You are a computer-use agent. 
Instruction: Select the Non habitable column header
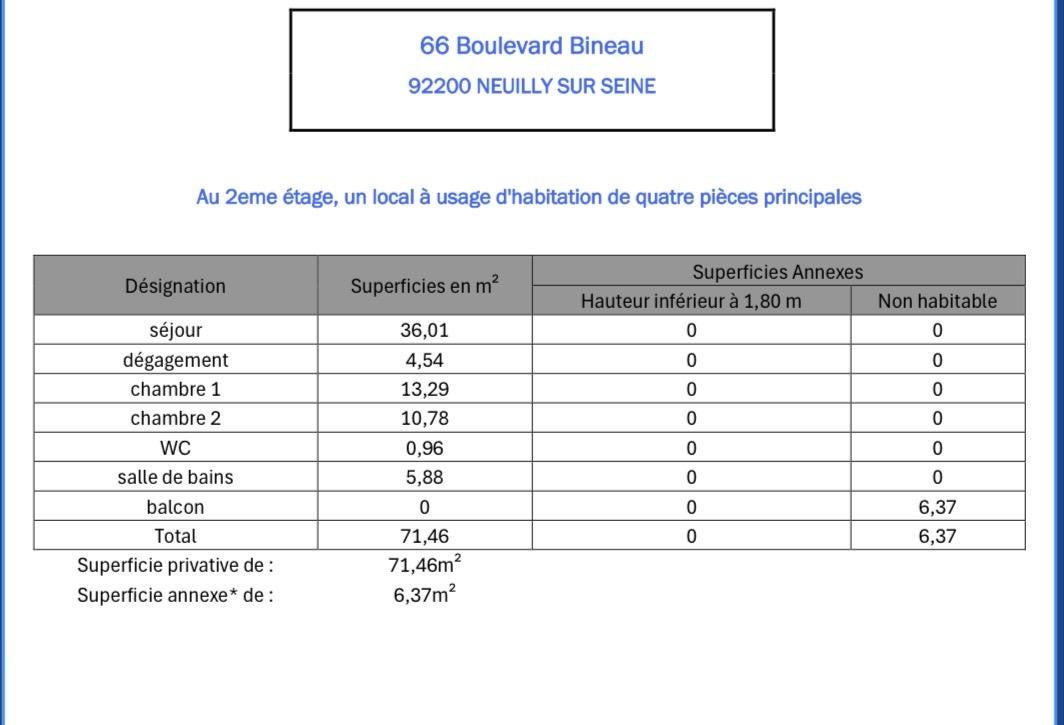point(937,301)
